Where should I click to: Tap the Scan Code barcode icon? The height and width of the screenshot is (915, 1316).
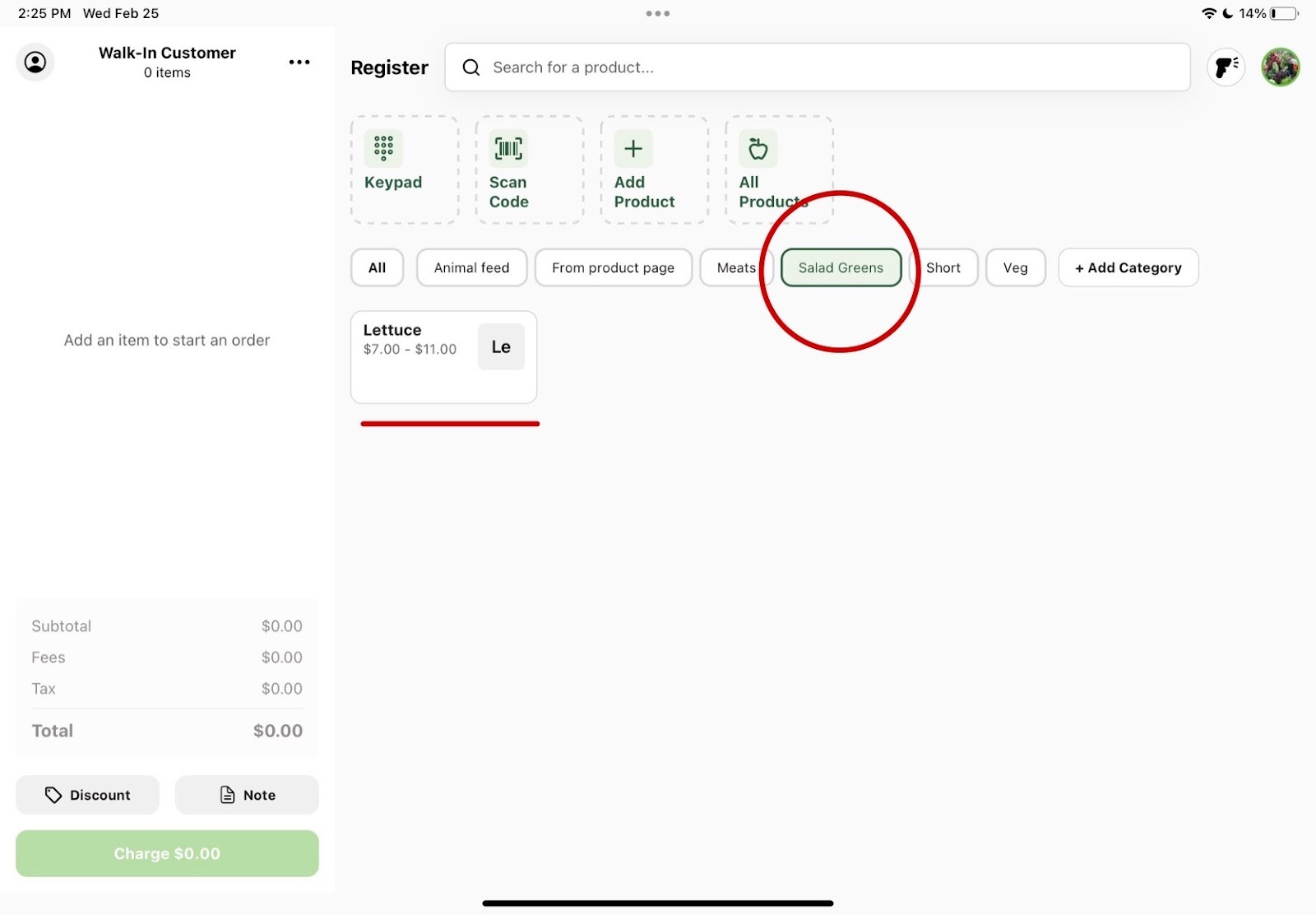click(508, 149)
